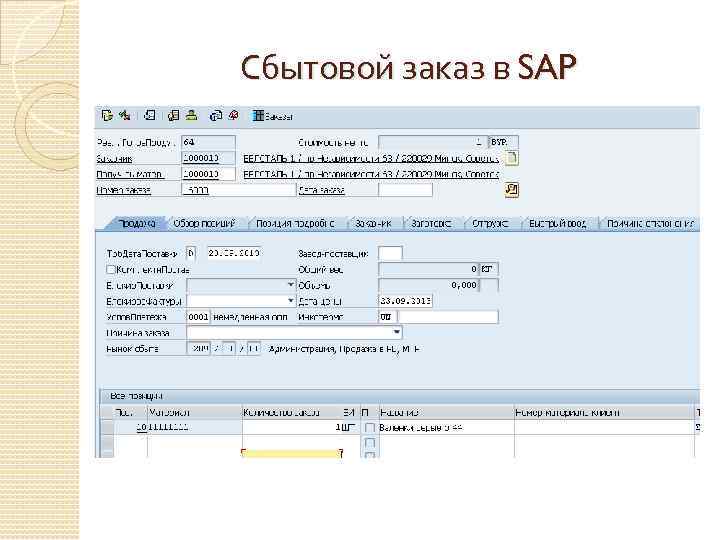Click the description cell Валенки серые
Image resolution: width=720 pixels, height=540 pixels.
[445, 428]
